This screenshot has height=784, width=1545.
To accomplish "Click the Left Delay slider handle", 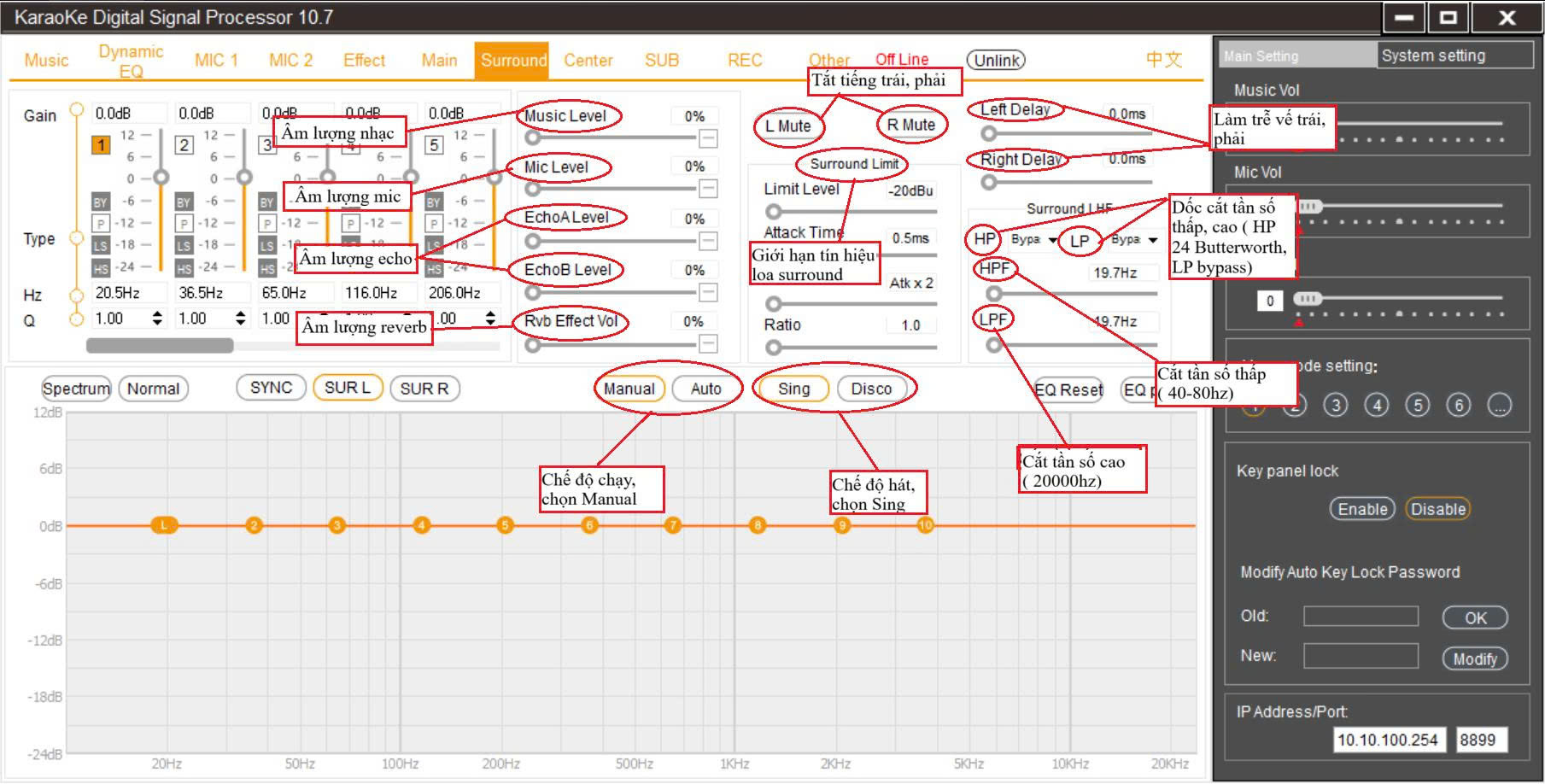I will [x=989, y=133].
